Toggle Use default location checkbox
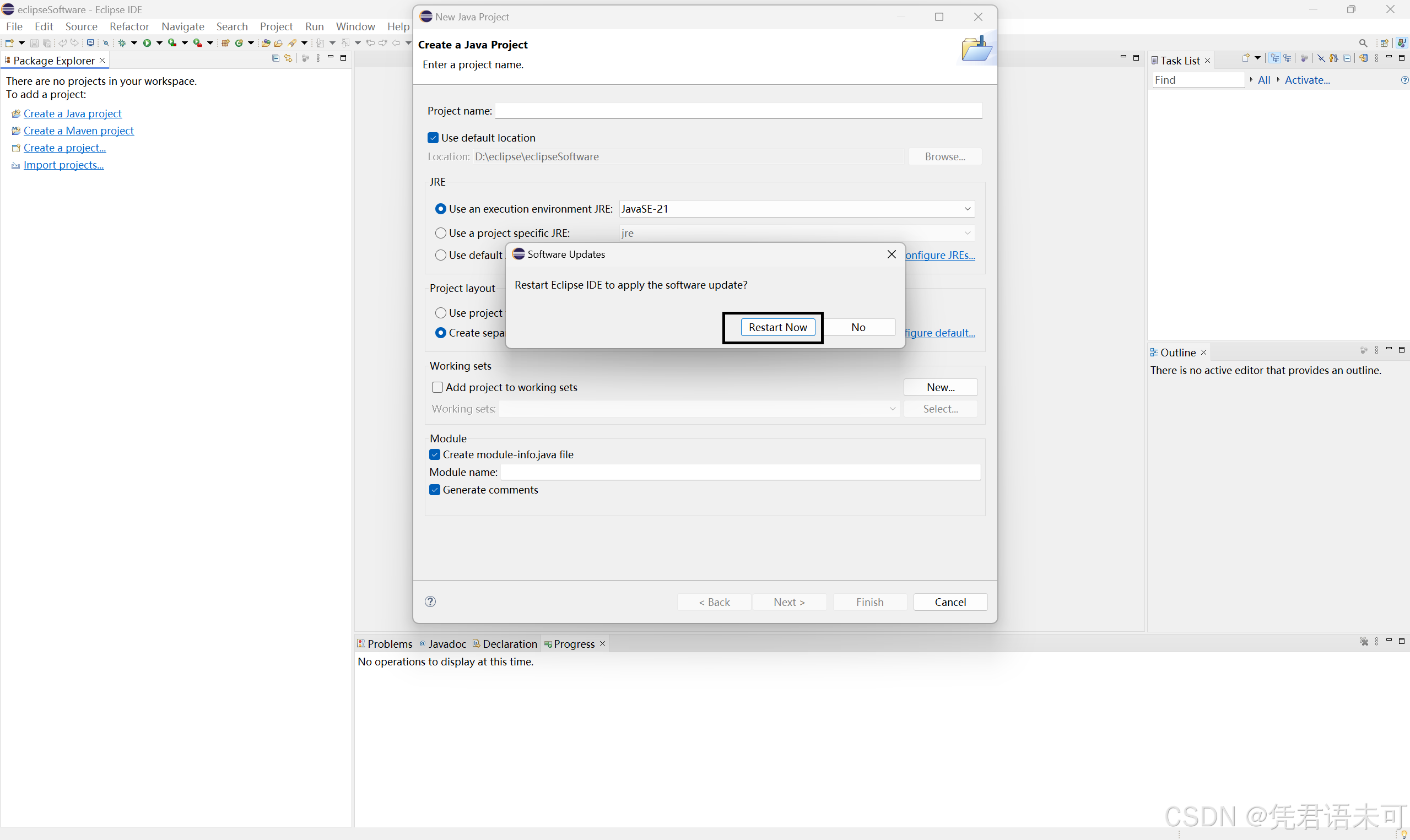 [x=433, y=138]
